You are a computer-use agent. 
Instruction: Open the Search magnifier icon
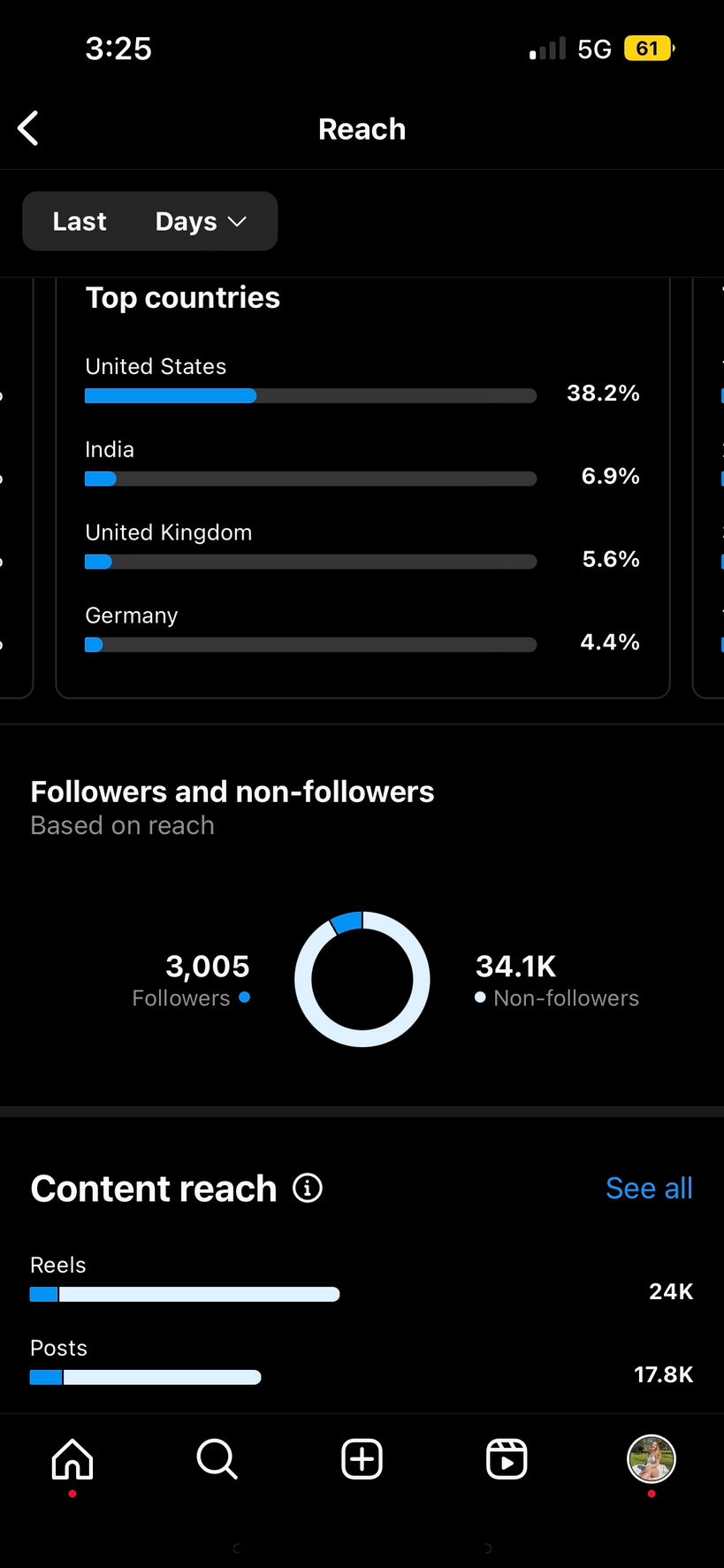(x=217, y=1459)
